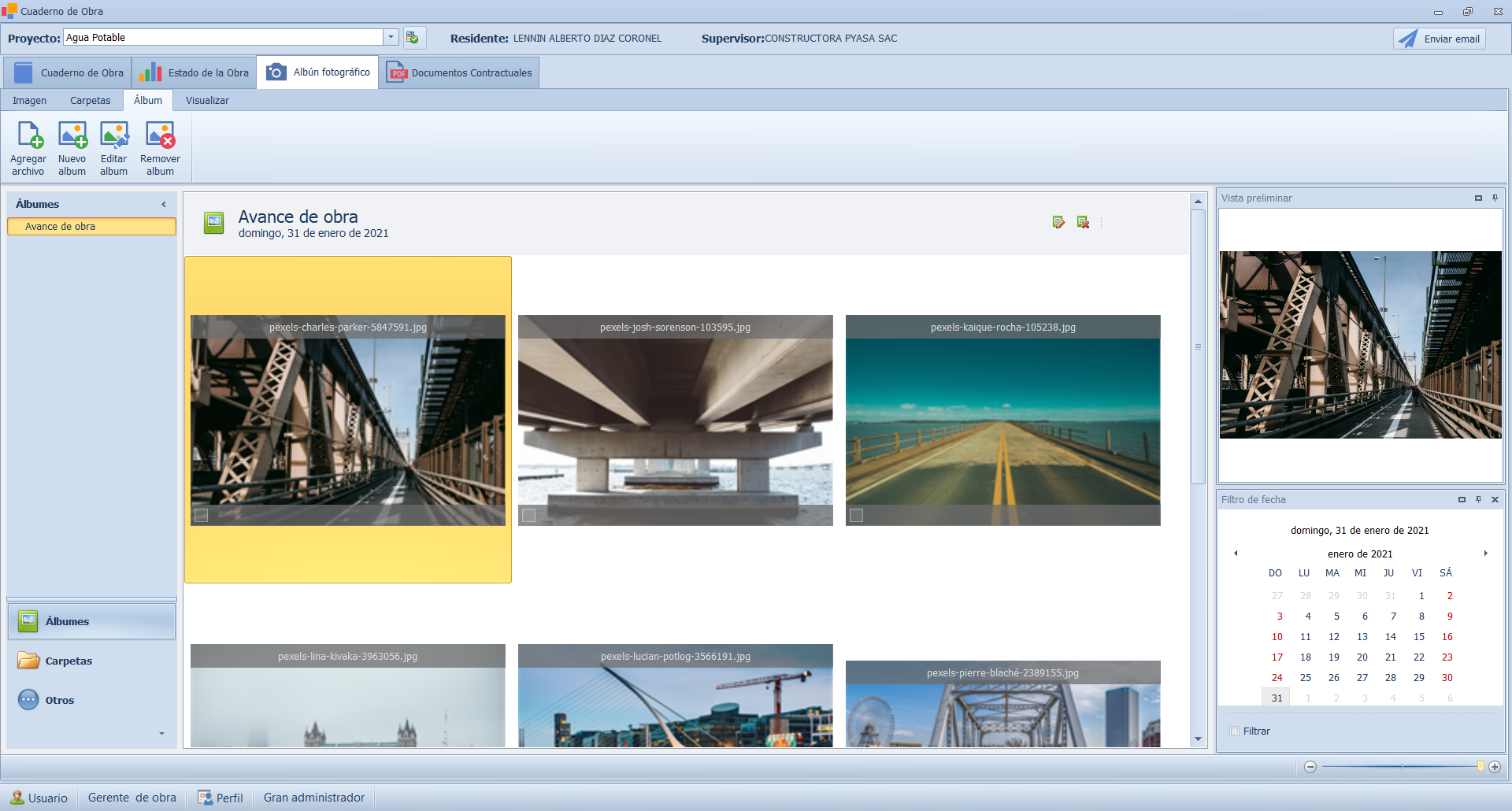Check the pexels-josh-sorenson image checkbox
The width and height of the screenshot is (1512, 811).
click(529, 515)
